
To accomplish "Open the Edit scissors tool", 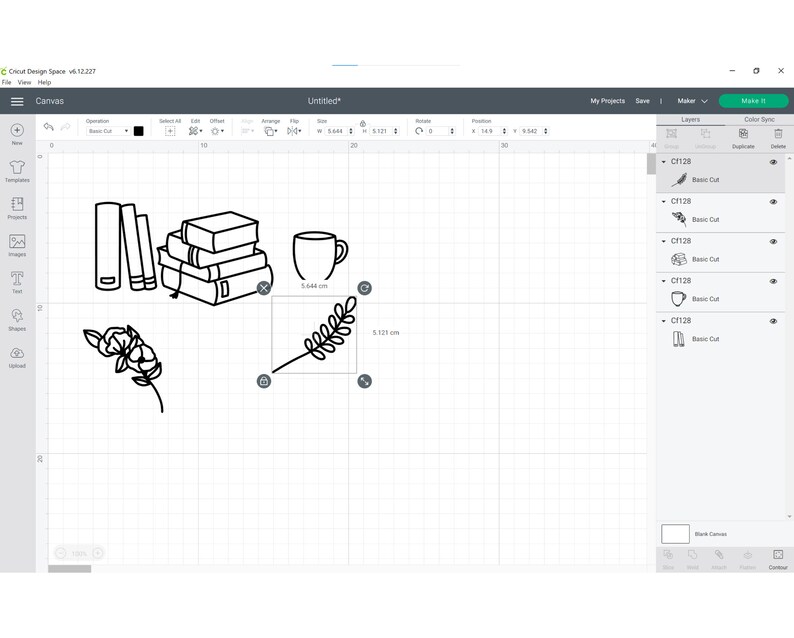I will tap(195, 131).
